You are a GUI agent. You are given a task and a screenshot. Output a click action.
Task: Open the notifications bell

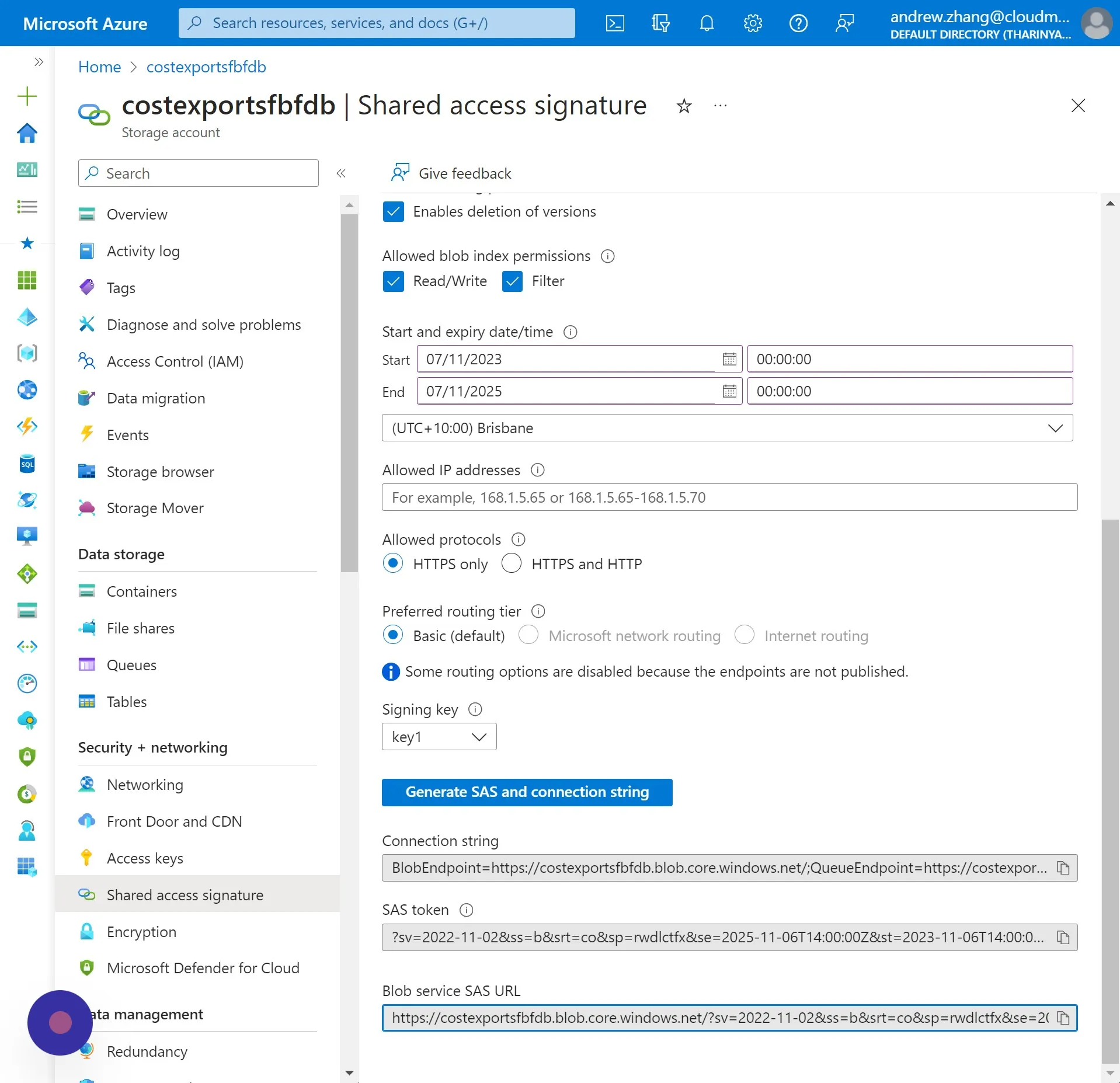pyautogui.click(x=707, y=23)
